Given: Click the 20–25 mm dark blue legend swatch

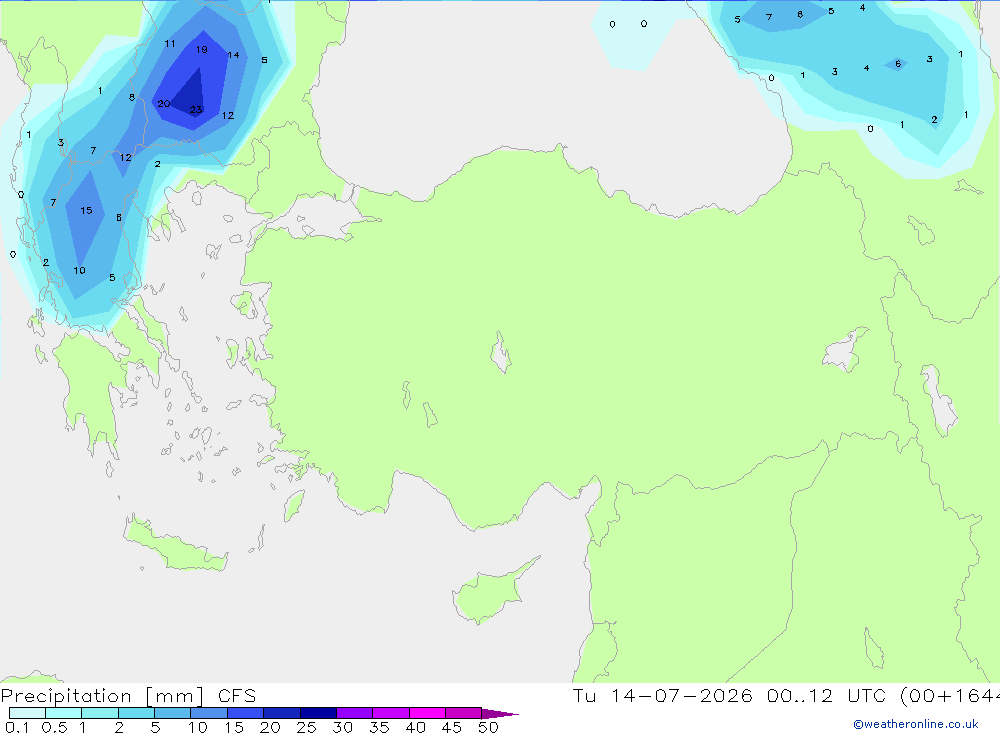Looking at the screenshot, I should (281, 713).
